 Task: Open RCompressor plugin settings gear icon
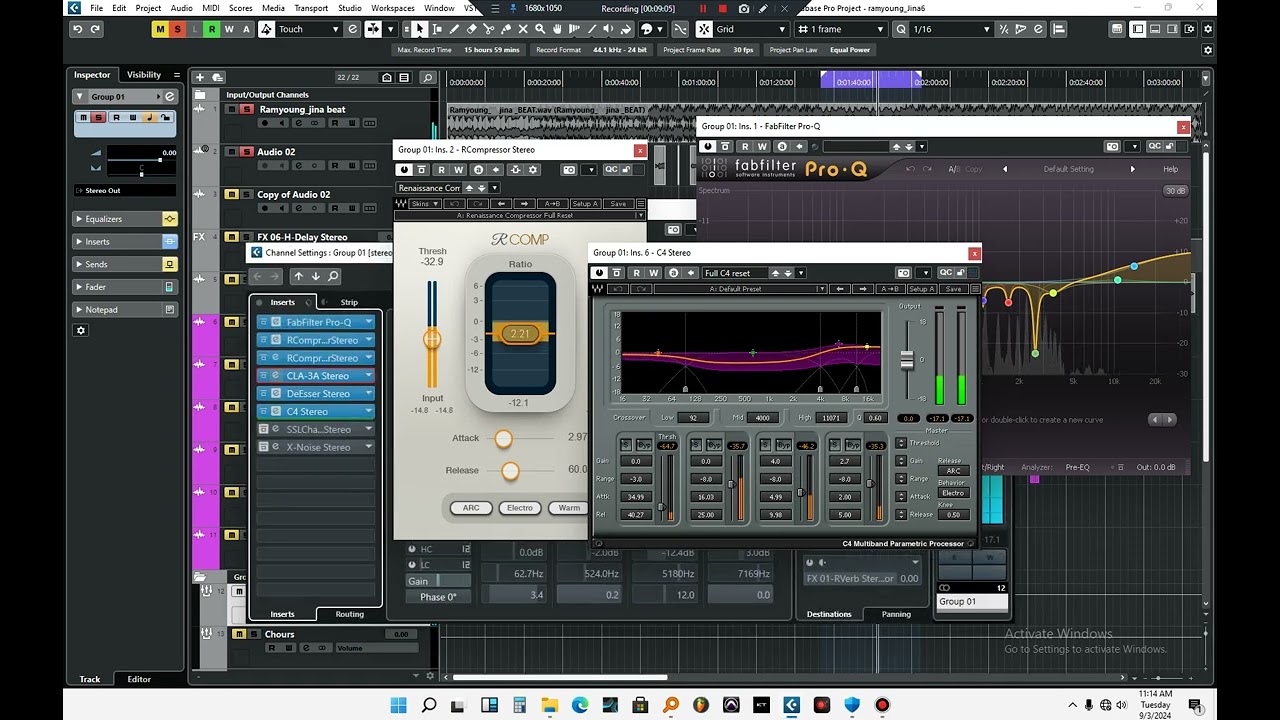[x=532, y=170]
